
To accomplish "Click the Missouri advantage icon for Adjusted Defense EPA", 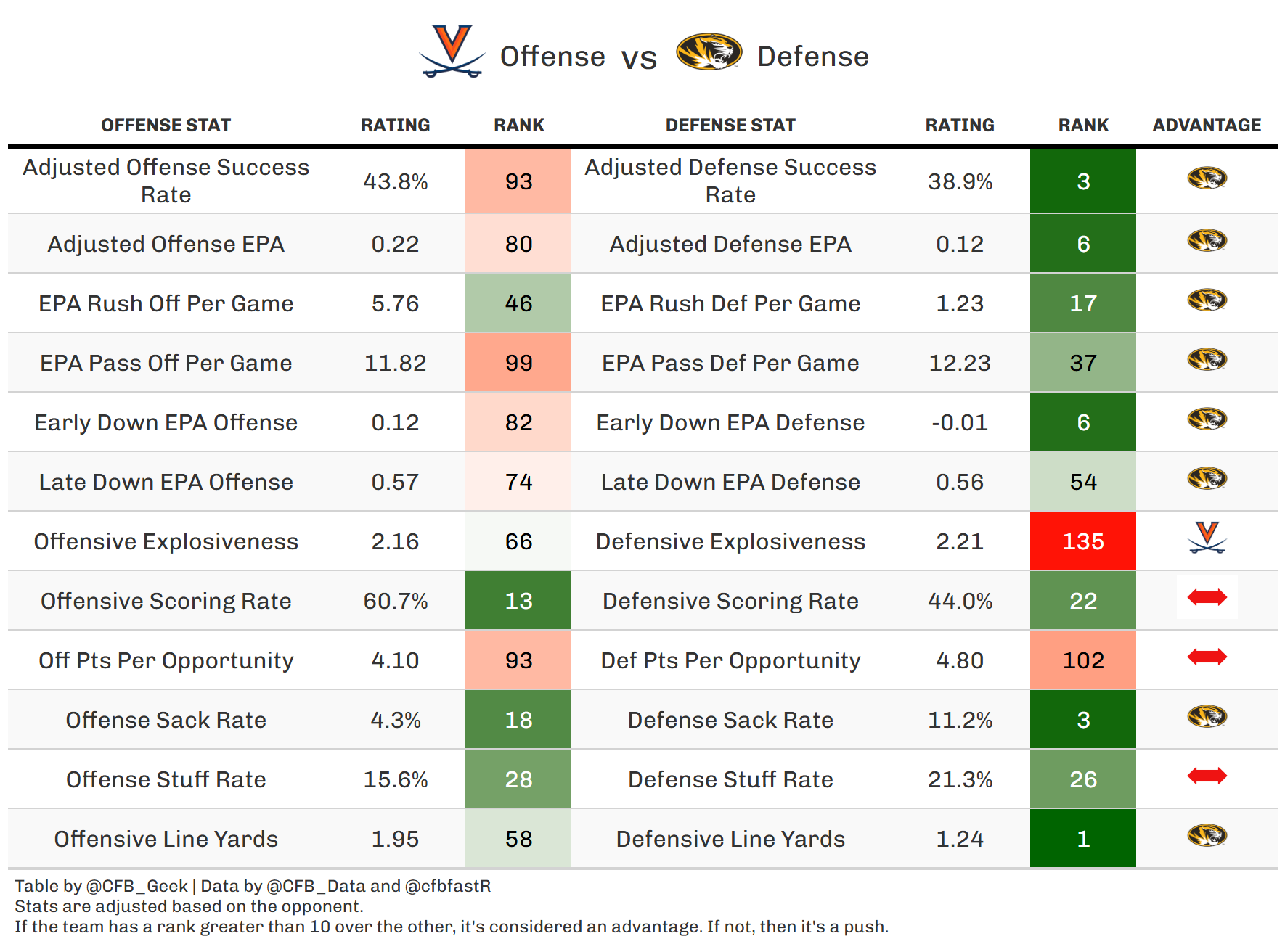I will 1207,240.
